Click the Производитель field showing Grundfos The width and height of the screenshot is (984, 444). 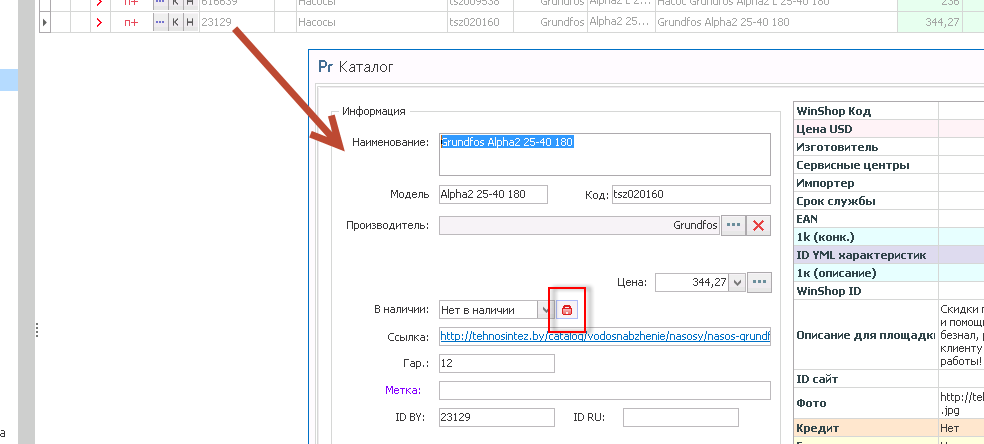[x=579, y=225]
